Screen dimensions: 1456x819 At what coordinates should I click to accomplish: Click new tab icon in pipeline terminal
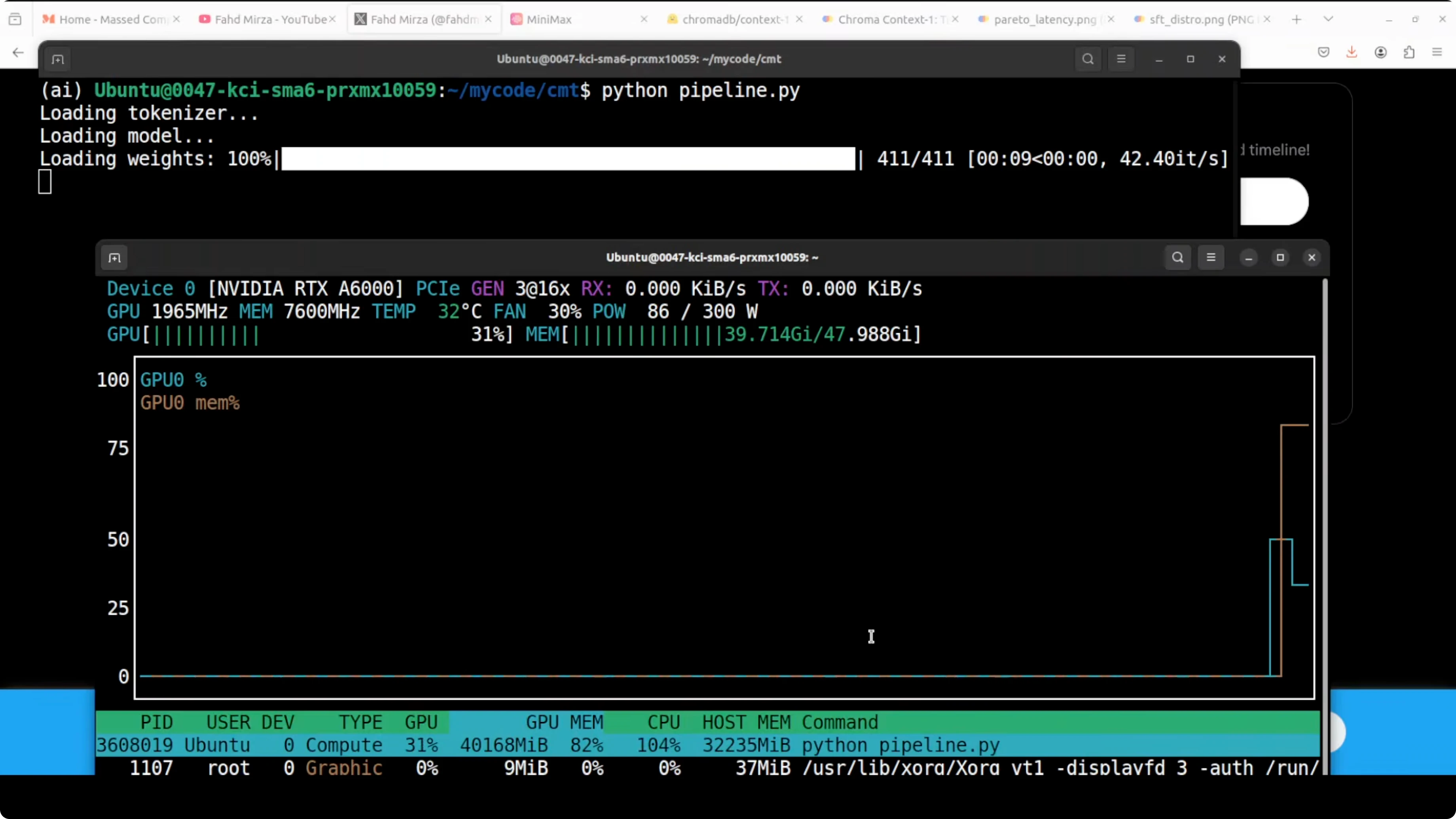[x=58, y=59]
